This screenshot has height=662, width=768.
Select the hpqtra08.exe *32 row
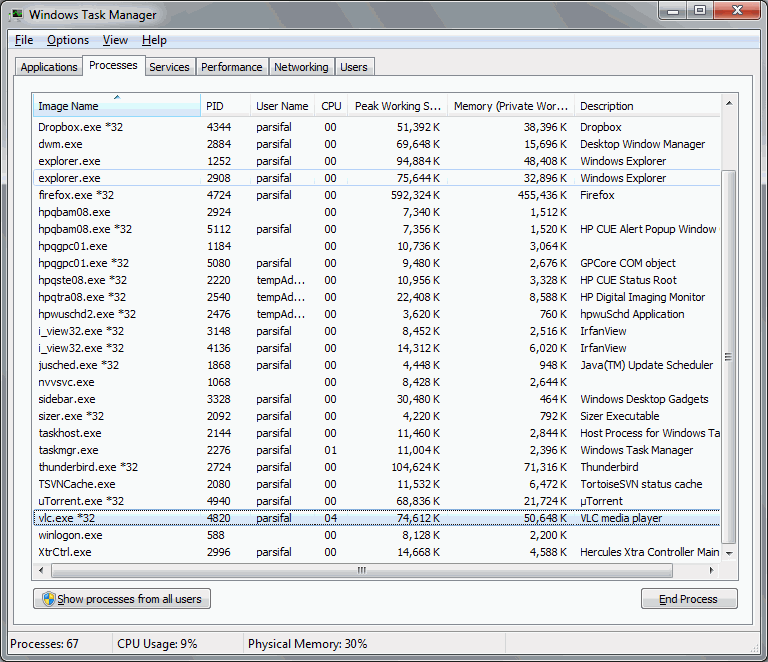click(x=377, y=297)
